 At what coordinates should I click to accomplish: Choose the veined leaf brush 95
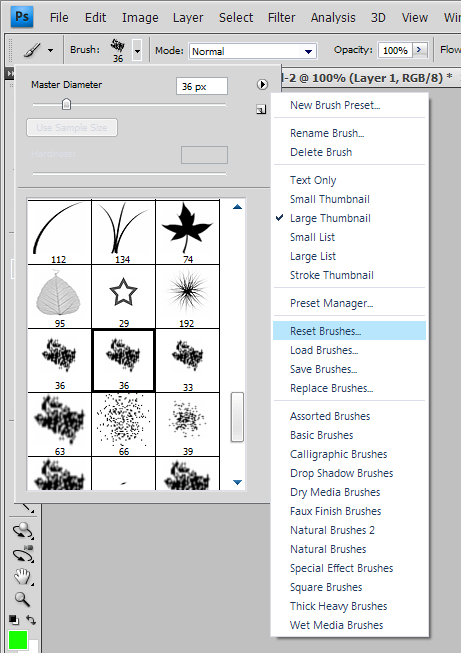click(59, 297)
